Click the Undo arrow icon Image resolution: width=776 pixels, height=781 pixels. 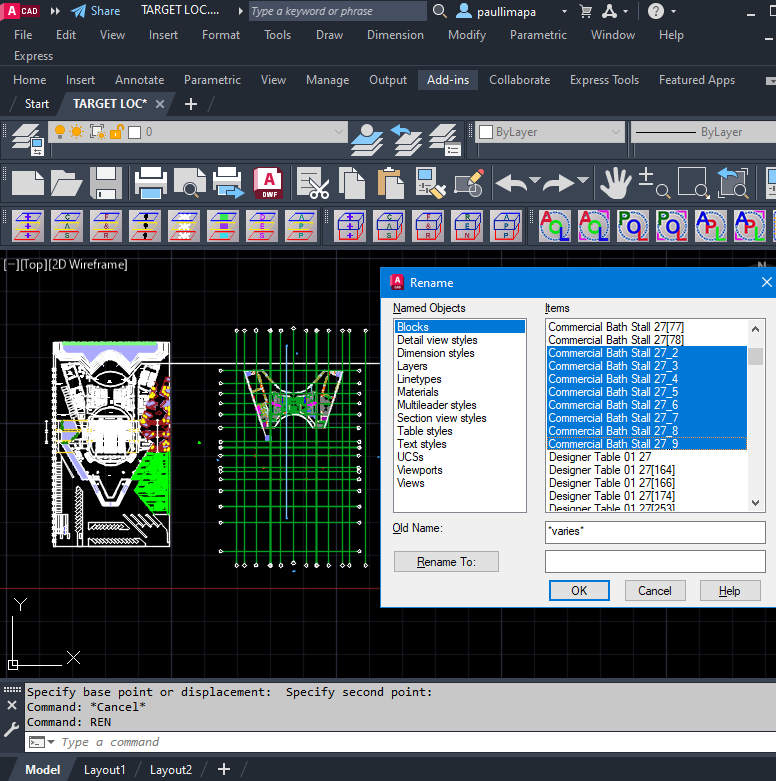click(x=512, y=183)
